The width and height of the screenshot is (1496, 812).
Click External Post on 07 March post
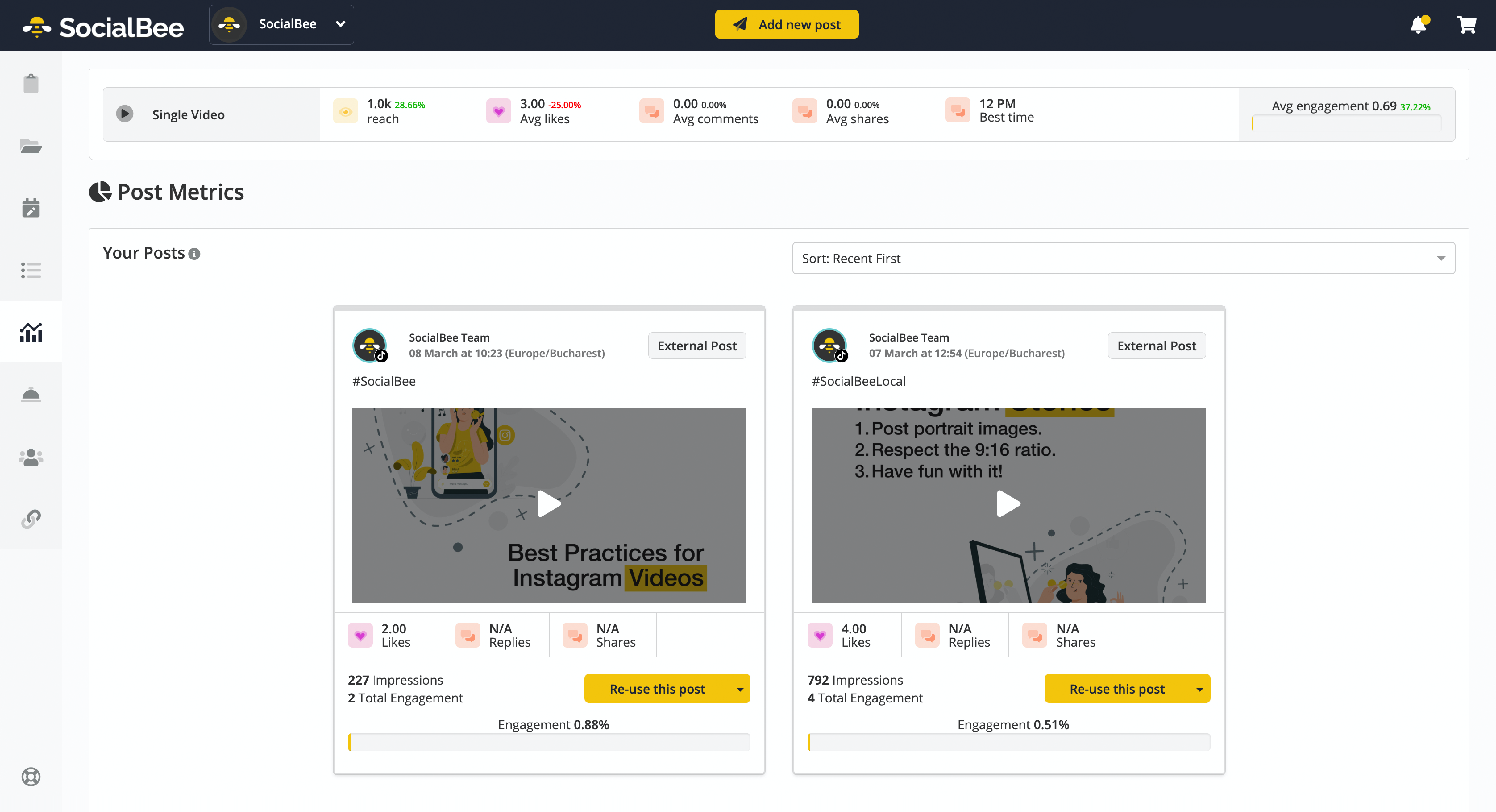[x=1156, y=346]
